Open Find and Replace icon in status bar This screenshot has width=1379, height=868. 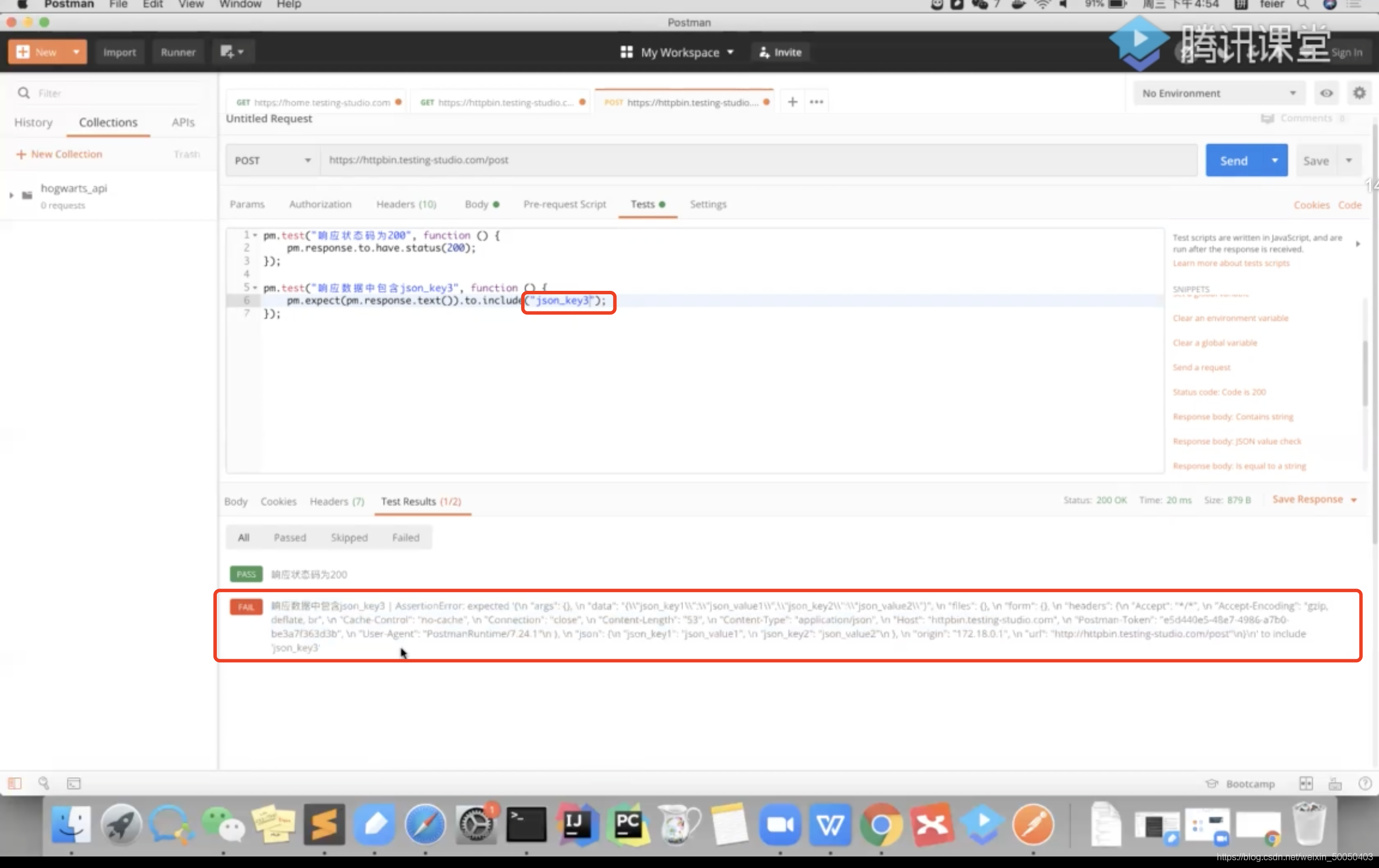(44, 783)
